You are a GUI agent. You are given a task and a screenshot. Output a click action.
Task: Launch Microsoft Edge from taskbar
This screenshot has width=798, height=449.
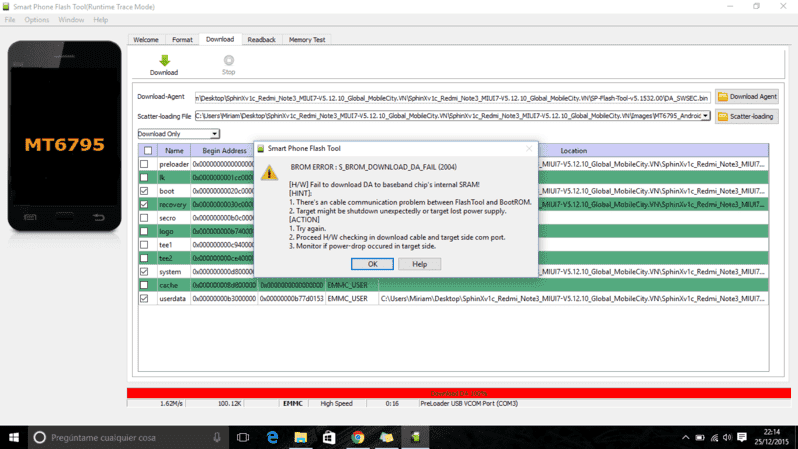[272, 437]
